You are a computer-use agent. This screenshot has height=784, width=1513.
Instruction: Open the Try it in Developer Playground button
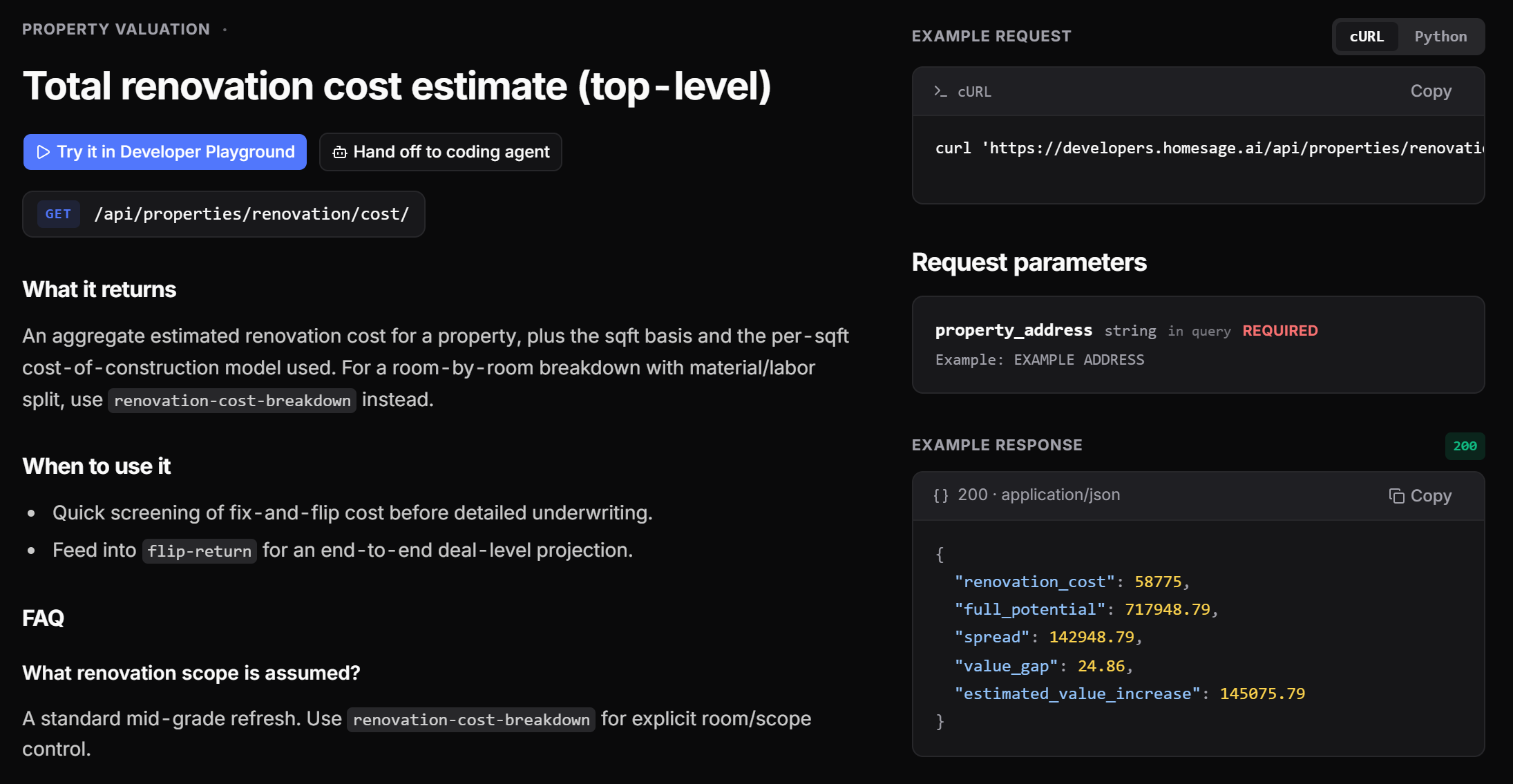click(165, 152)
